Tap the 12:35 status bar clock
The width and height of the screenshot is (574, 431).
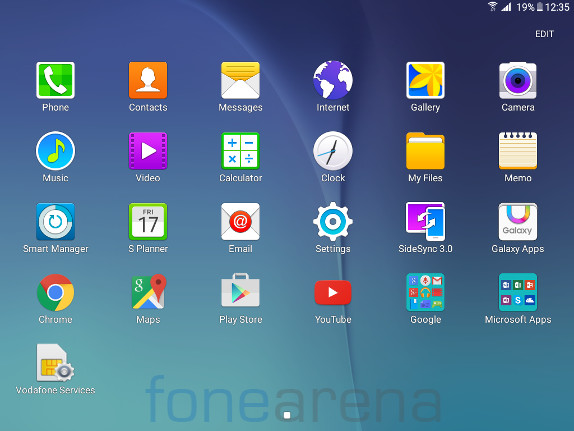557,7
